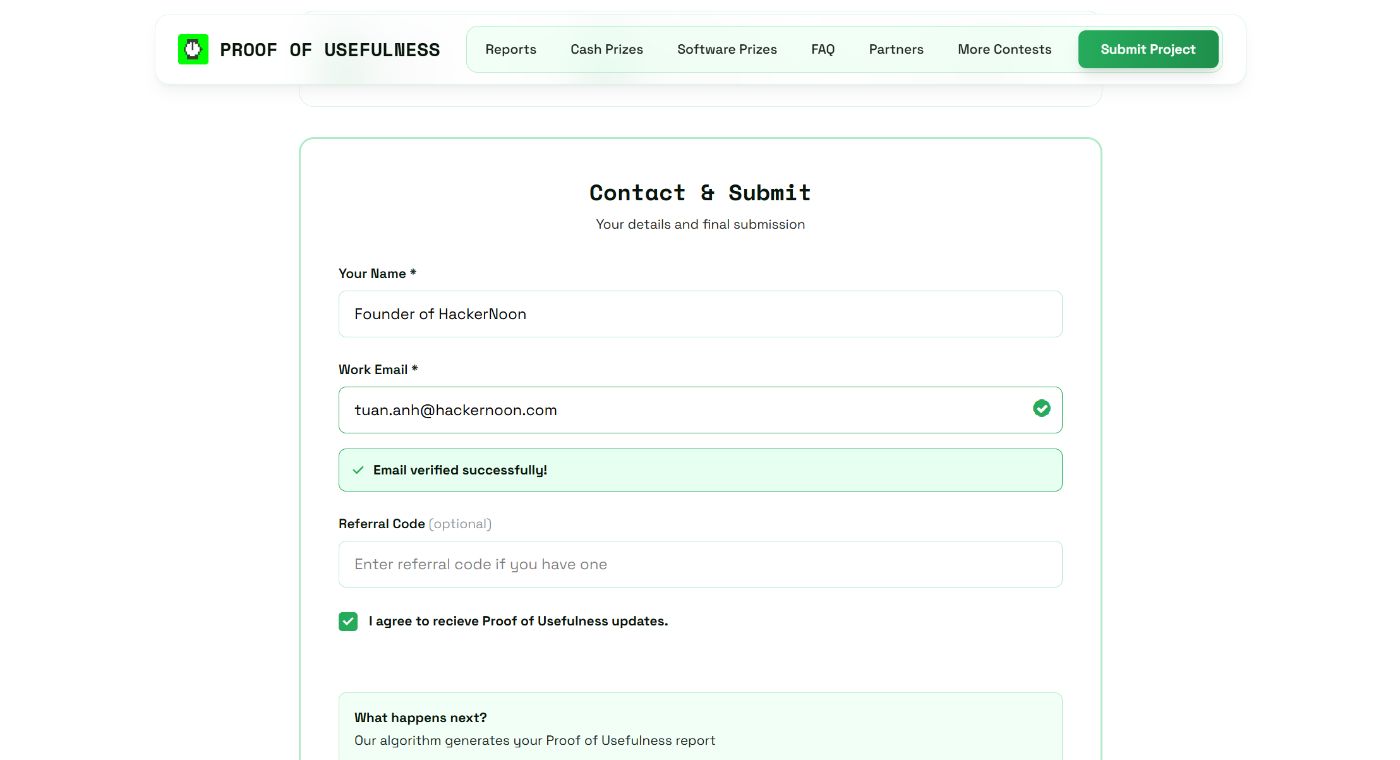Image resolution: width=1400 pixels, height=760 pixels.
Task: Click the 'What happens next?' info box
Action: pos(700,728)
